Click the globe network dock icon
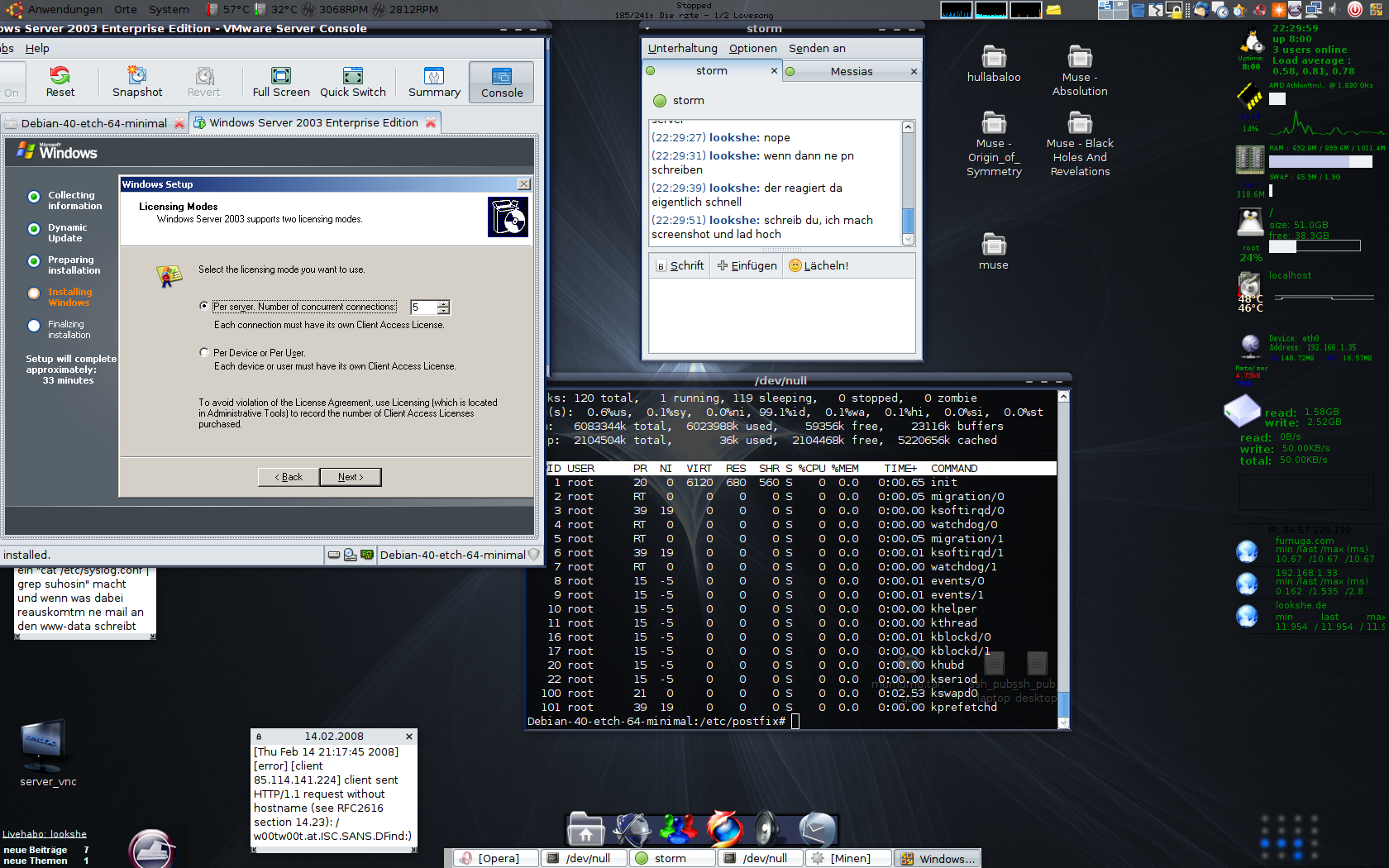Image resolution: width=1389 pixels, height=868 pixels. tap(632, 829)
